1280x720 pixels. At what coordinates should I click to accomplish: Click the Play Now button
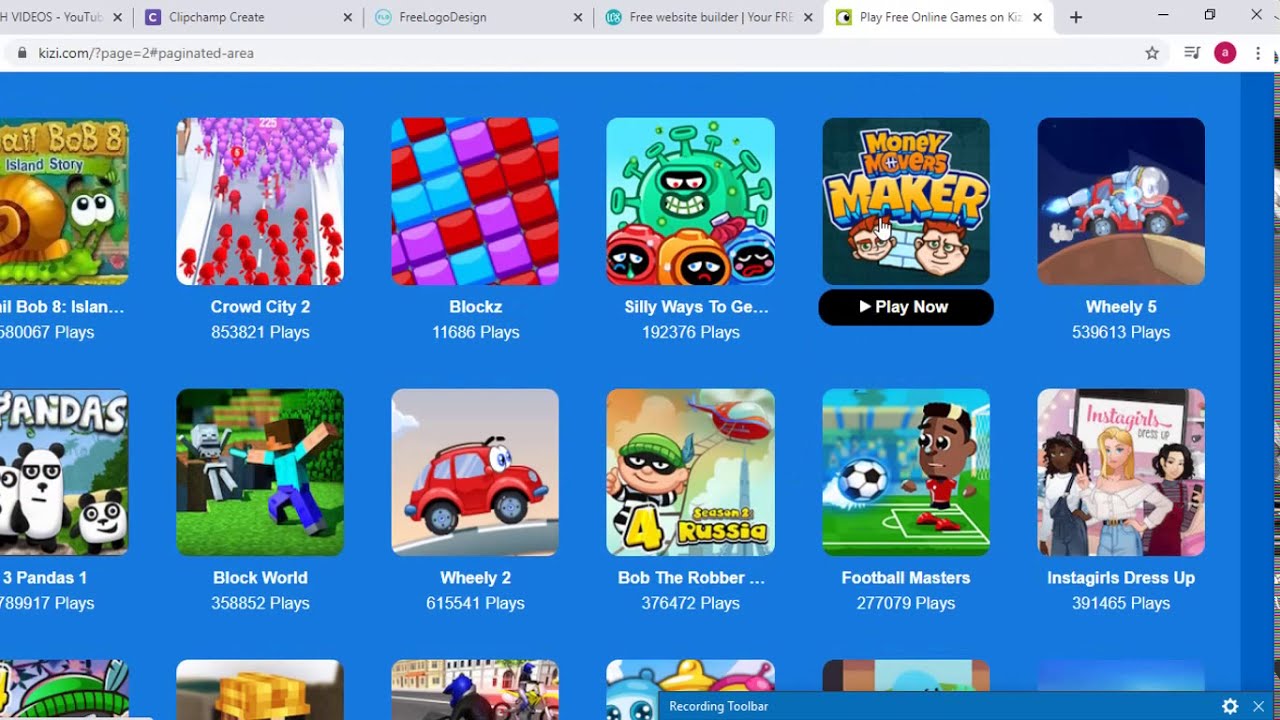pyautogui.click(x=906, y=307)
